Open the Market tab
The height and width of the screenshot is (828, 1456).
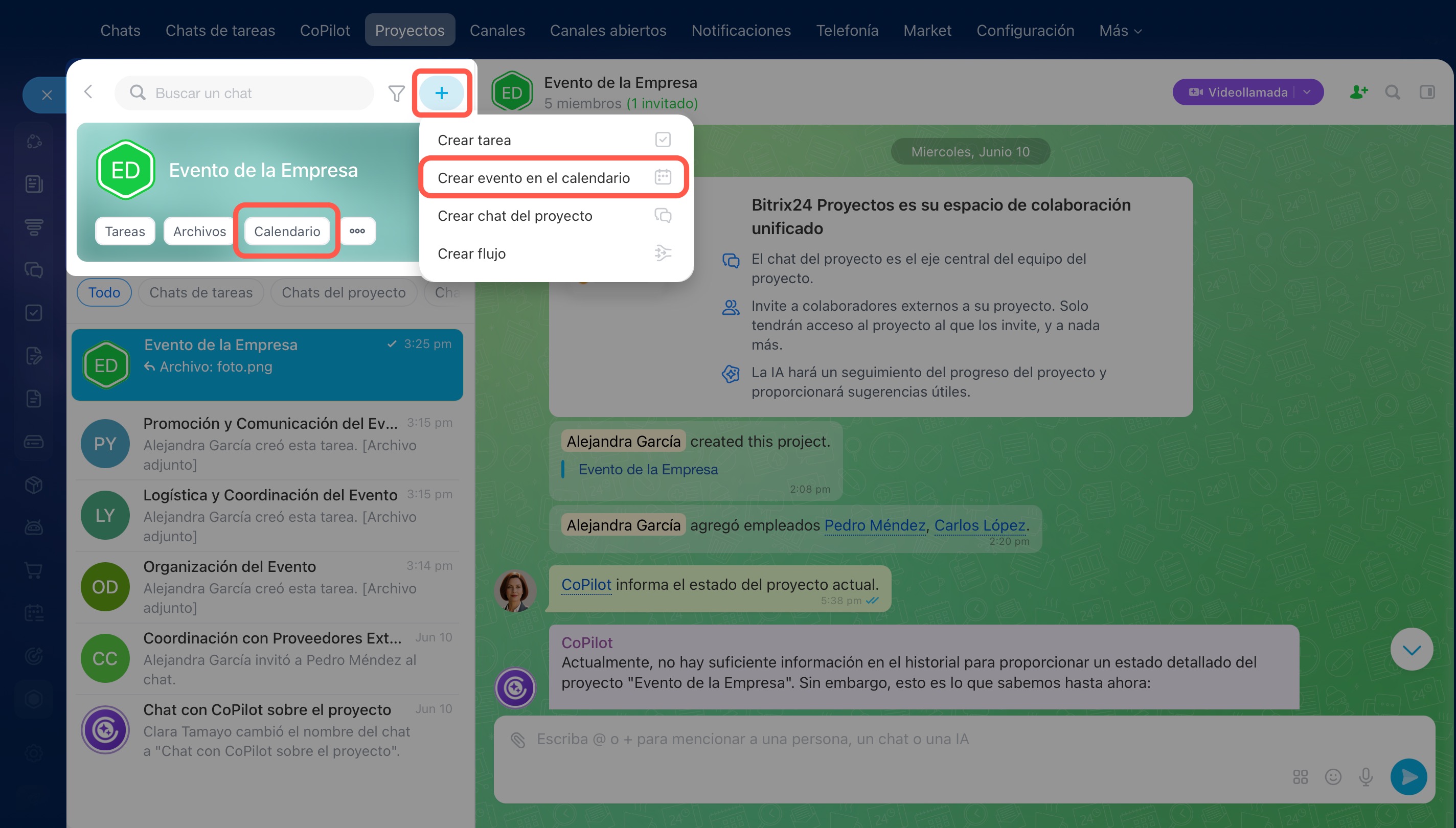pyautogui.click(x=927, y=31)
